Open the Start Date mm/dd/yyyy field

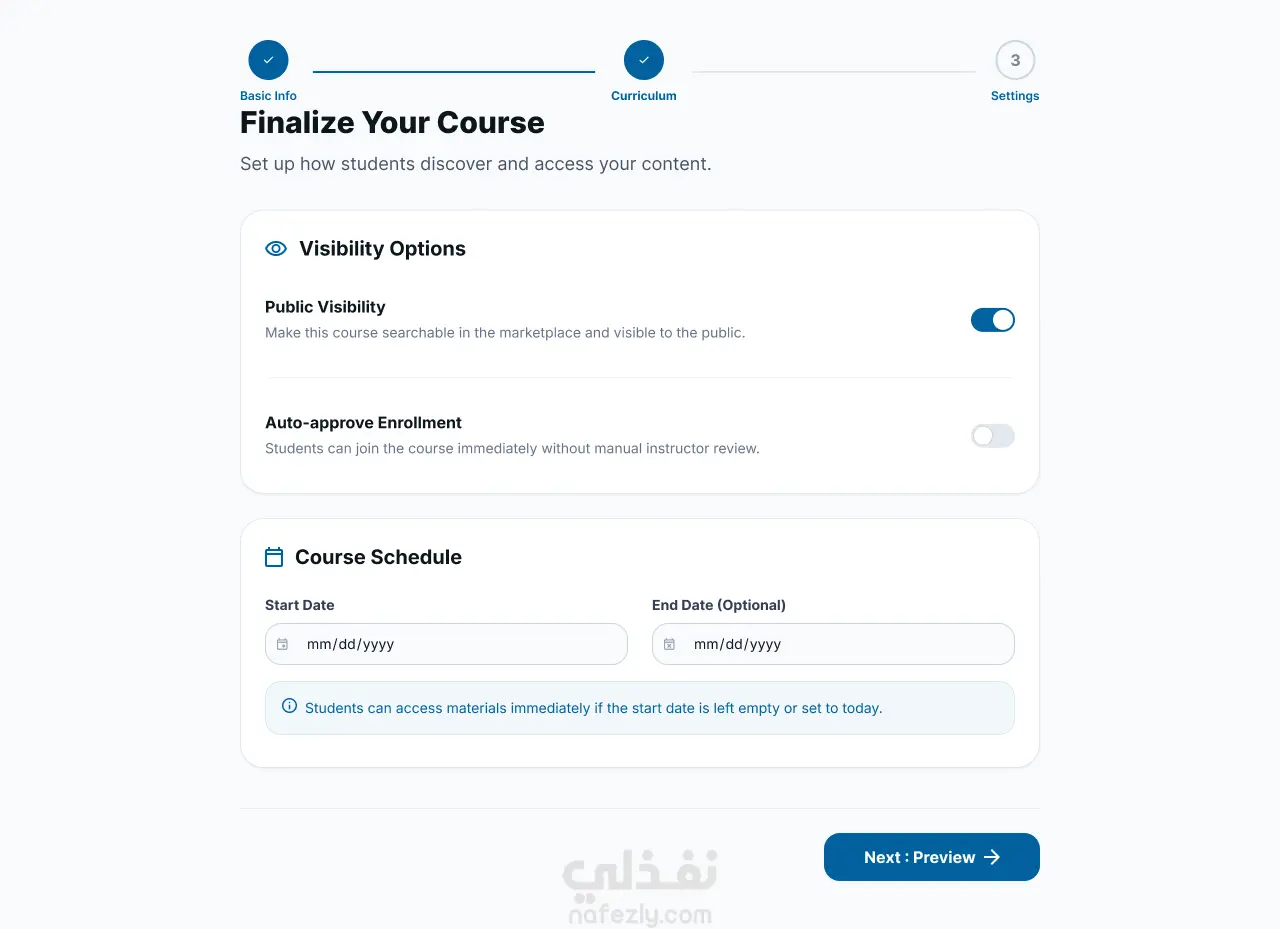(x=446, y=644)
